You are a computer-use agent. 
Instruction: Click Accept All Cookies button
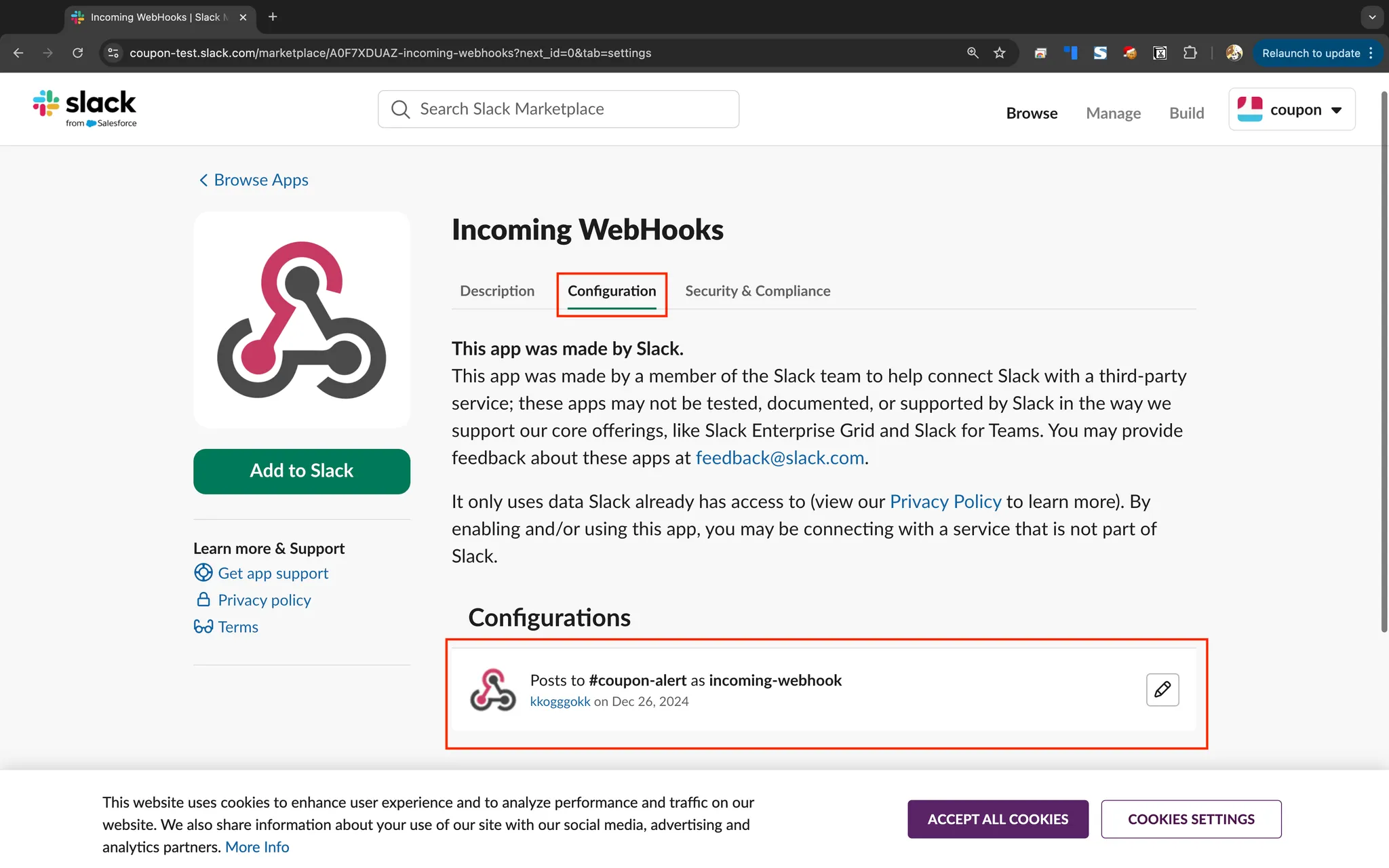998,819
